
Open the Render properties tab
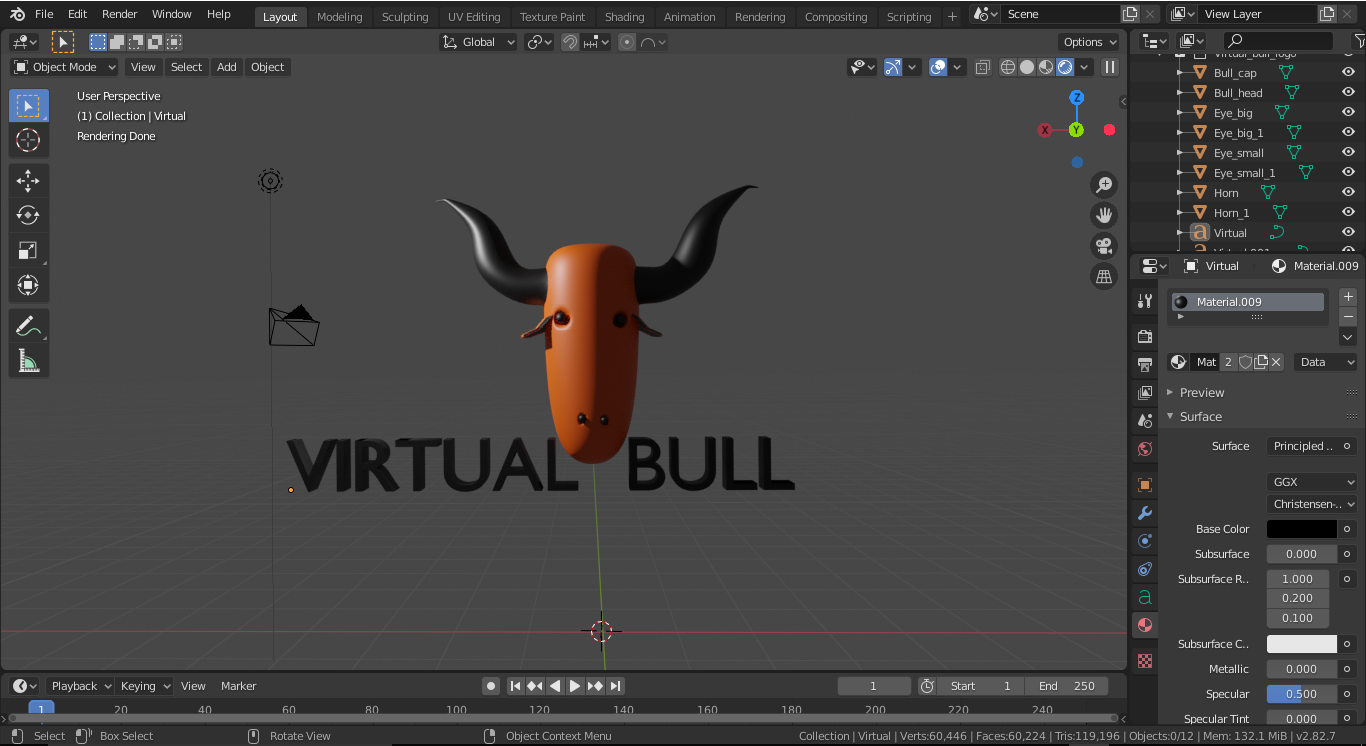(1145, 337)
